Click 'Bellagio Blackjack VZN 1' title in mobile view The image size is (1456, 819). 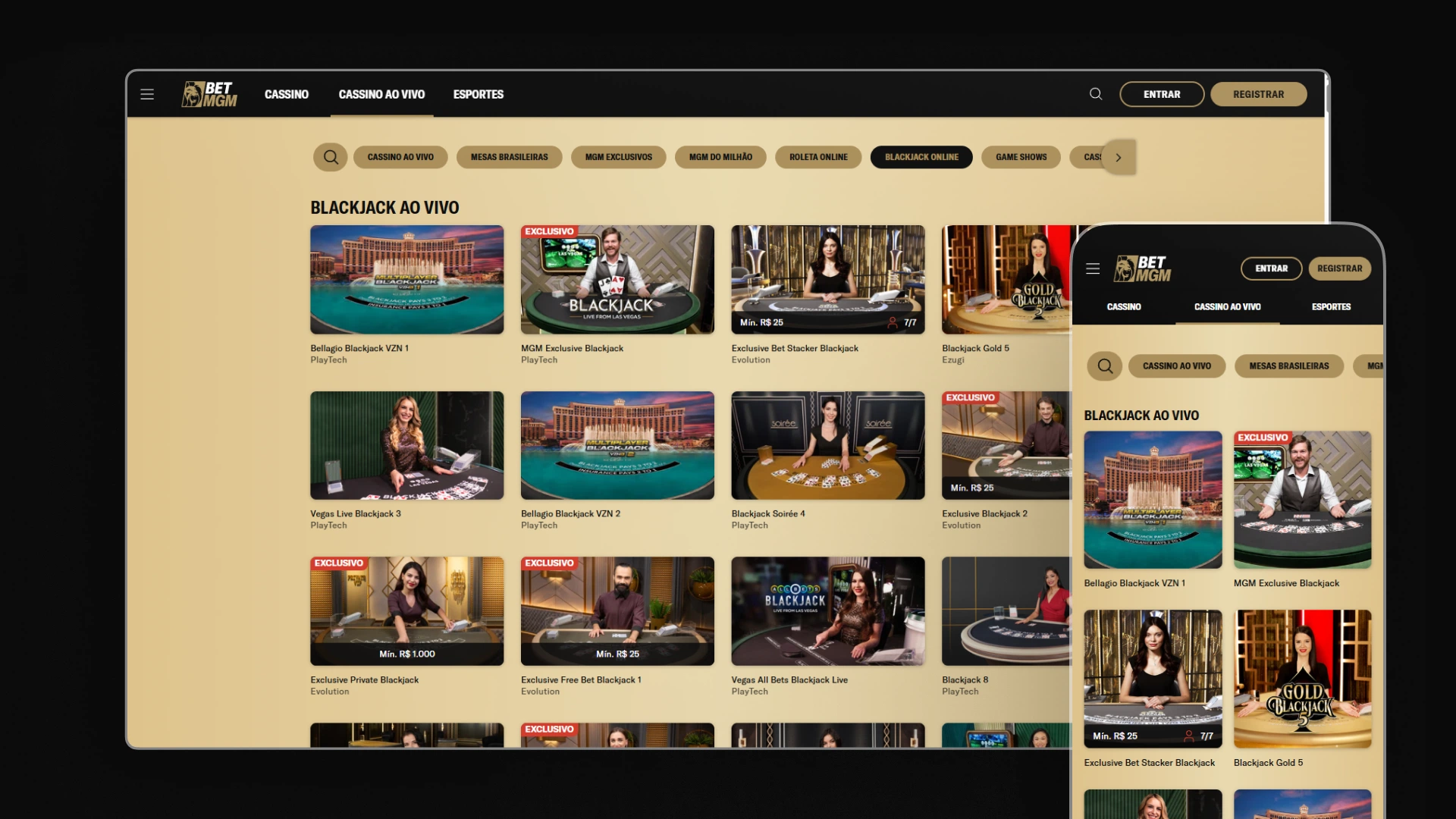click(1134, 583)
